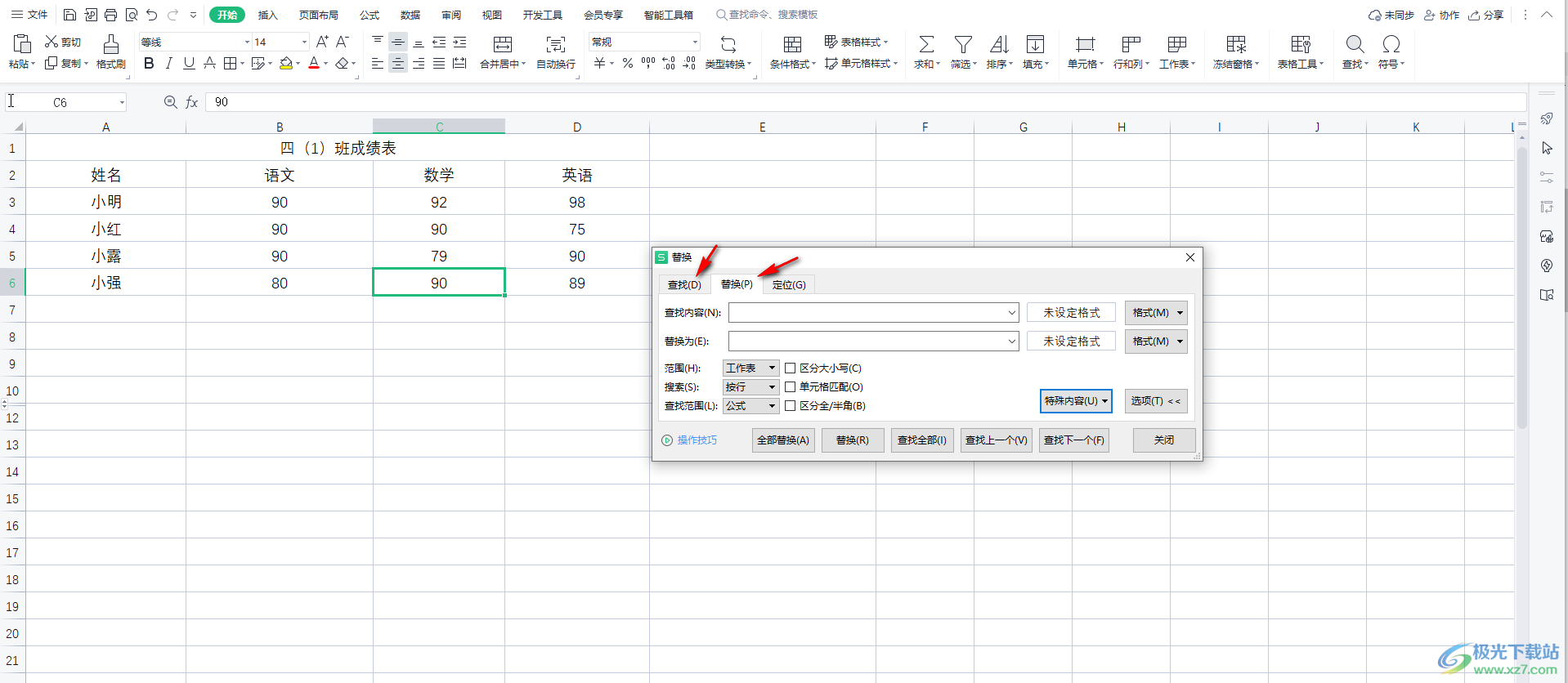This screenshot has height=683, width=1568.
Task: Click the Save icon in quick access toolbar
Action: [69, 15]
